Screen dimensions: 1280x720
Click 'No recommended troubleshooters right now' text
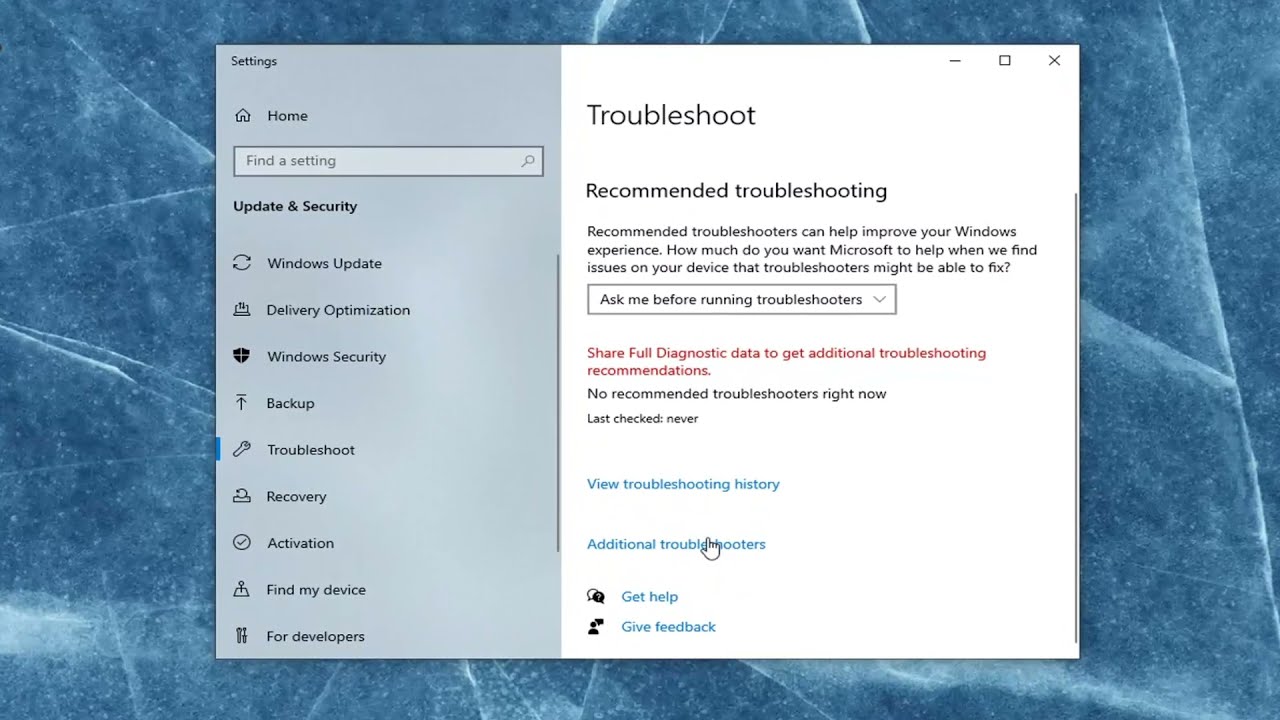pos(736,394)
